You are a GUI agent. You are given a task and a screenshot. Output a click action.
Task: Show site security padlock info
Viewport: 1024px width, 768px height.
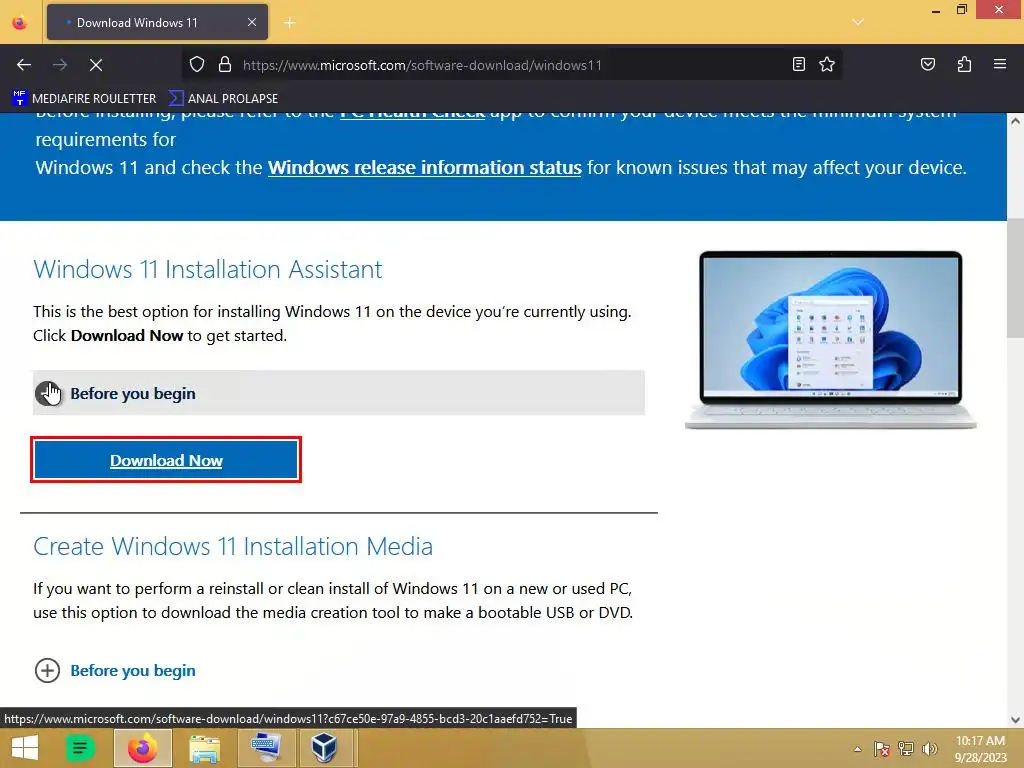tap(225, 65)
